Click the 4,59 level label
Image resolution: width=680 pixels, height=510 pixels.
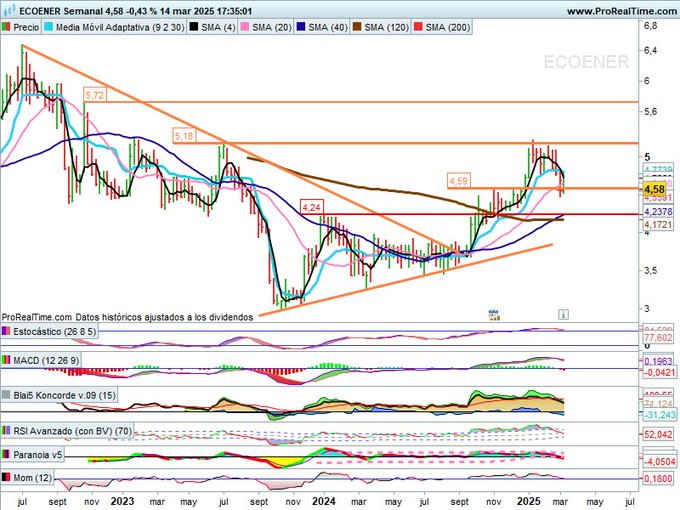pos(458,181)
